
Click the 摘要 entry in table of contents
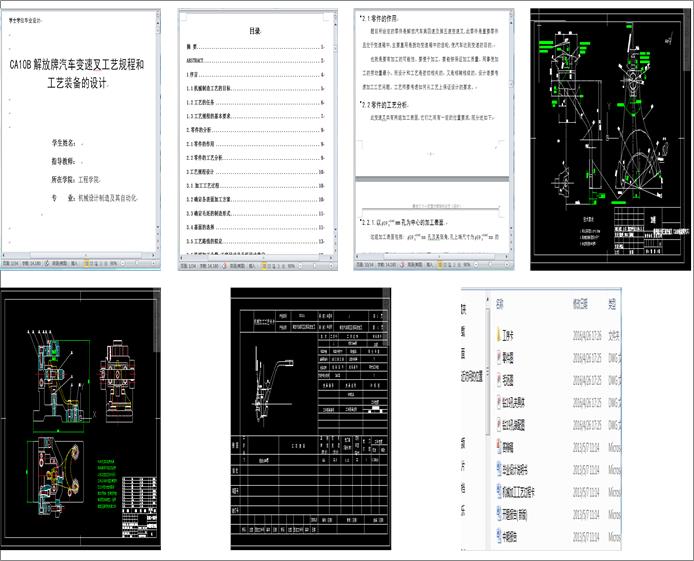click(x=192, y=46)
